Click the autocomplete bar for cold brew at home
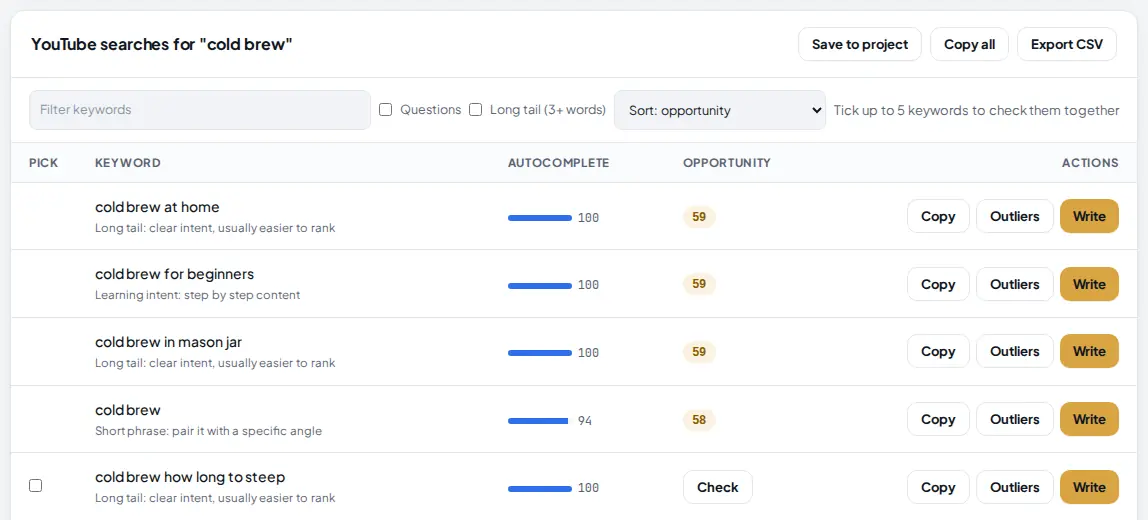The height and width of the screenshot is (520, 1148). [540, 218]
